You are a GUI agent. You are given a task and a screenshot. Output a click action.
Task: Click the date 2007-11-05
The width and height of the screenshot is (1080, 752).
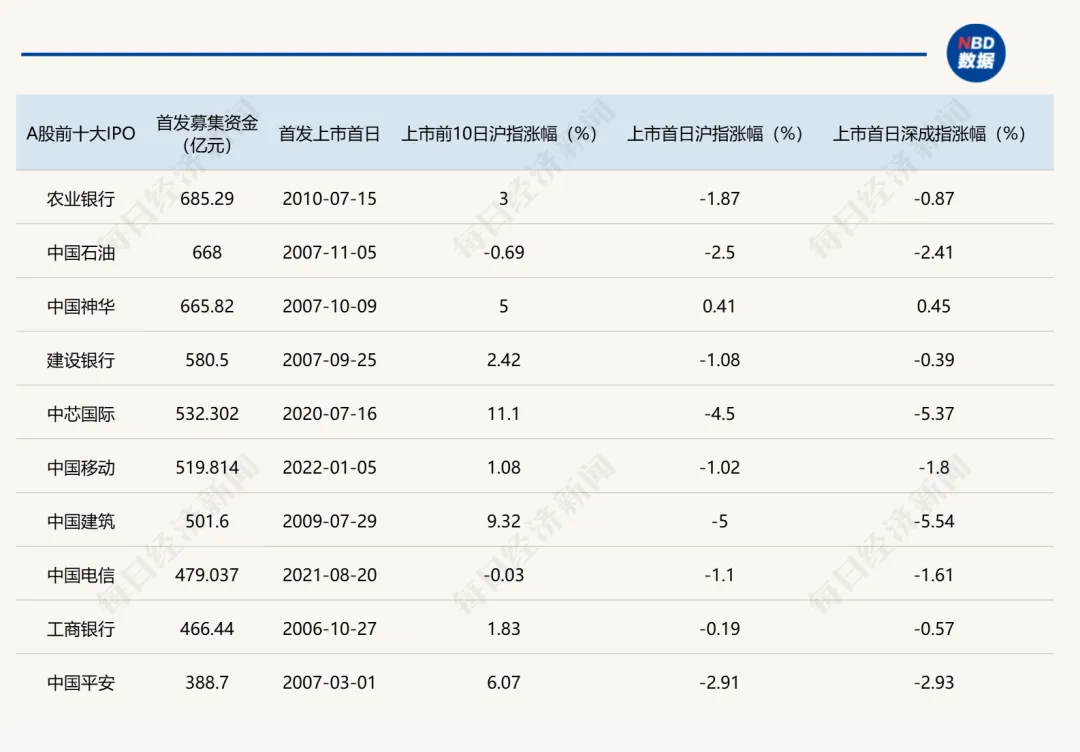329,253
